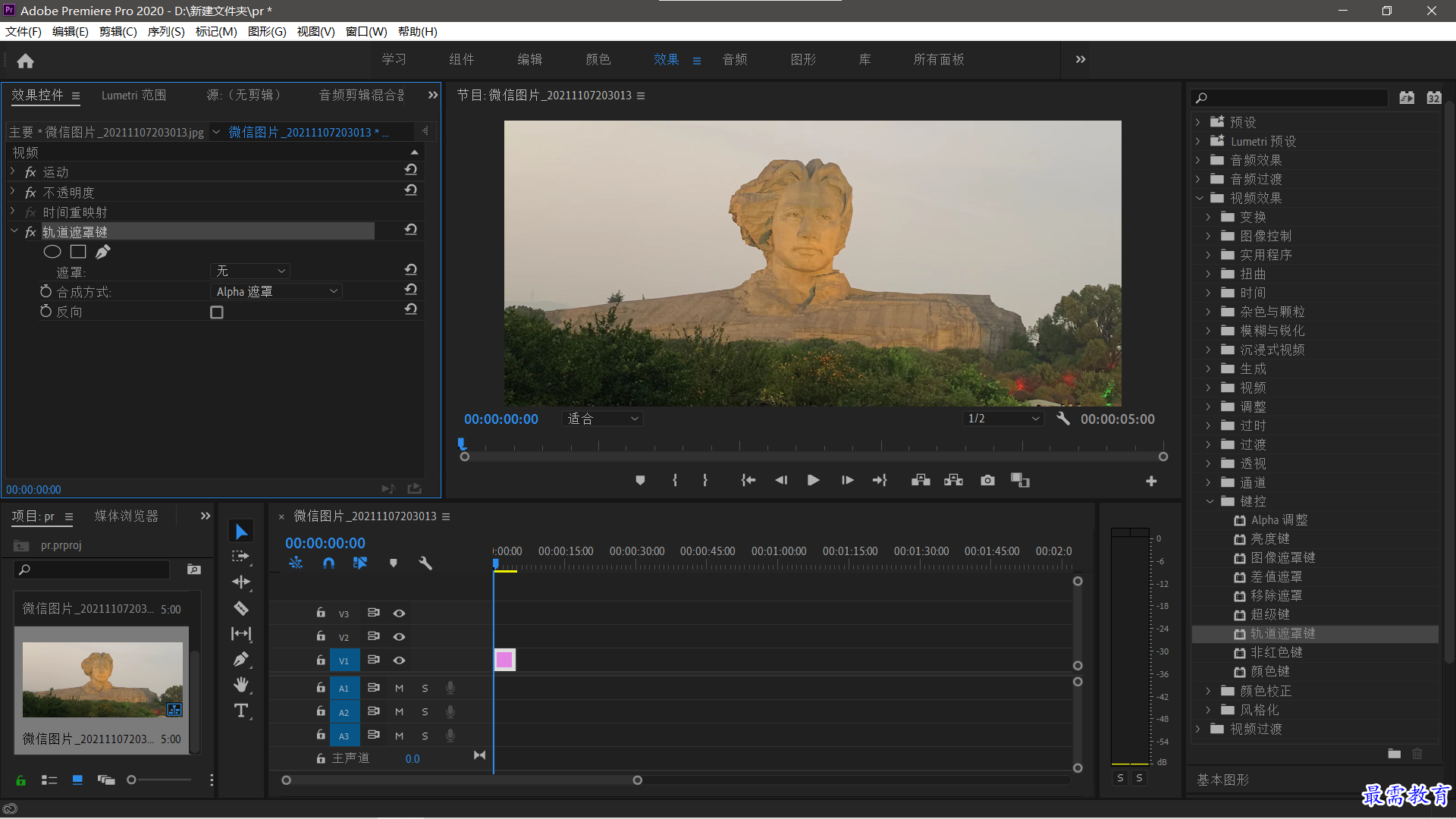
Task: Open program monitor settings wrench
Action: pyautogui.click(x=1063, y=419)
